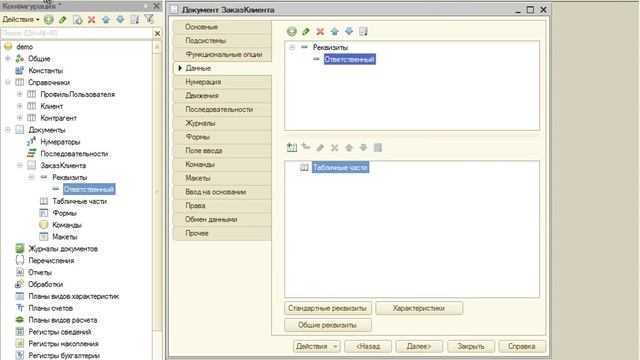Click the Далее> button
This screenshot has height=360, width=640.
point(419,346)
